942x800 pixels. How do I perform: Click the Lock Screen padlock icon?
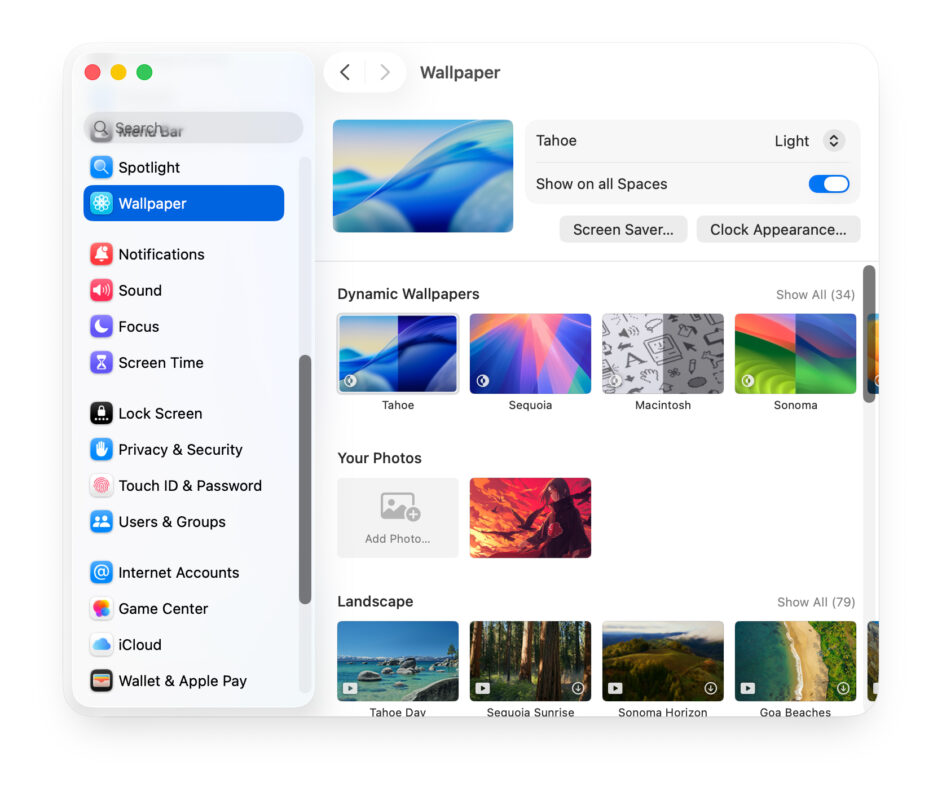pos(101,413)
